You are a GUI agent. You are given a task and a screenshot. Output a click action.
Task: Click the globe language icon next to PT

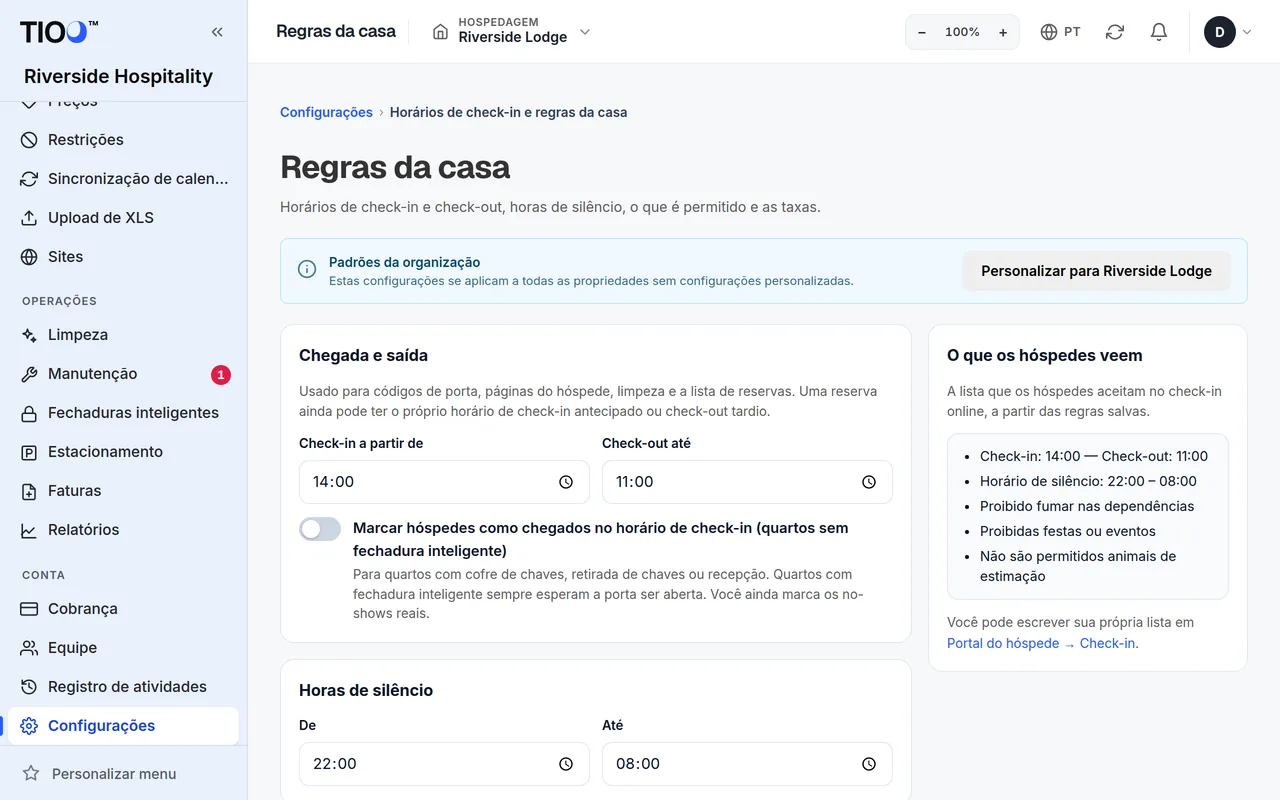1049,32
